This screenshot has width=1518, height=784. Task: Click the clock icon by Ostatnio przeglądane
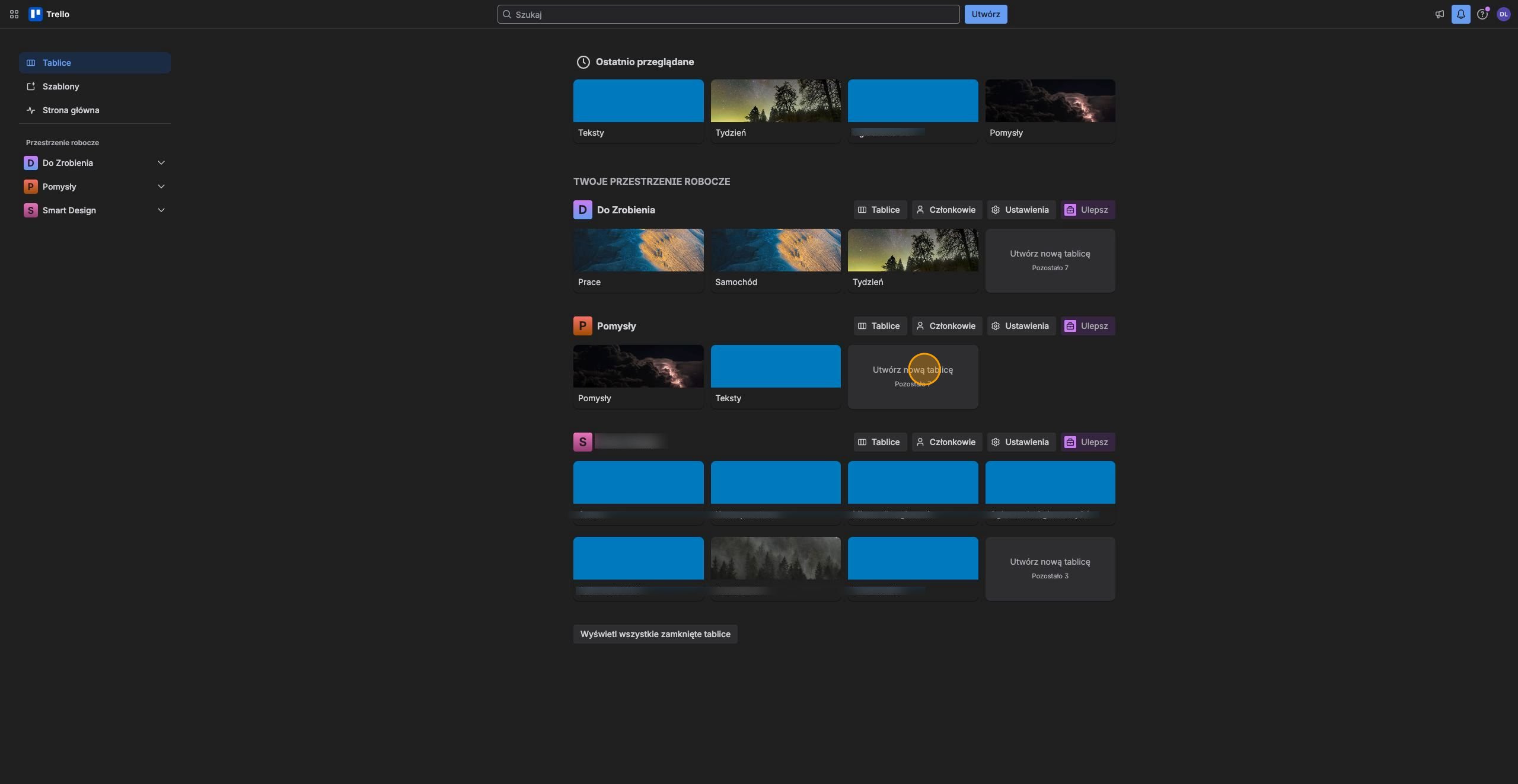click(583, 62)
